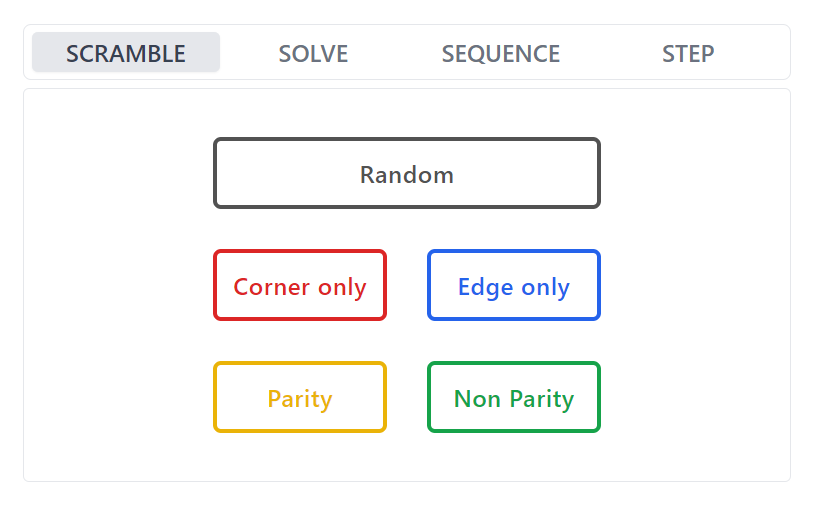View the SEQUENCE panel
818x505 pixels.
500,53
